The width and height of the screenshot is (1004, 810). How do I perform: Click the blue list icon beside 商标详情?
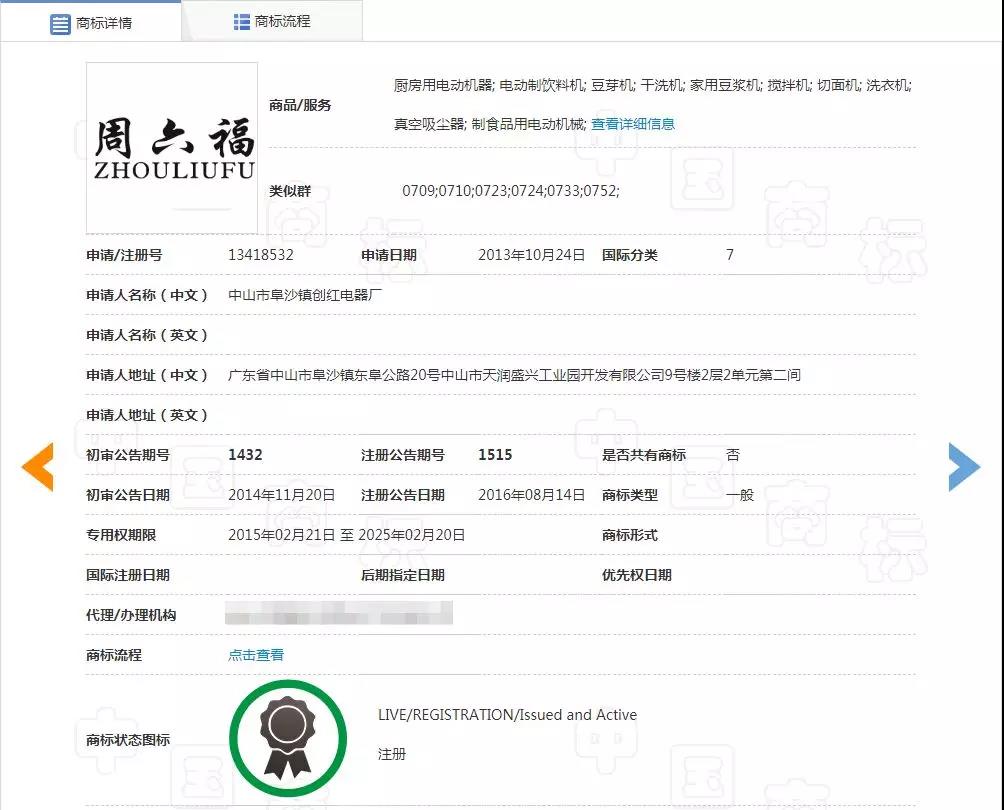point(60,24)
